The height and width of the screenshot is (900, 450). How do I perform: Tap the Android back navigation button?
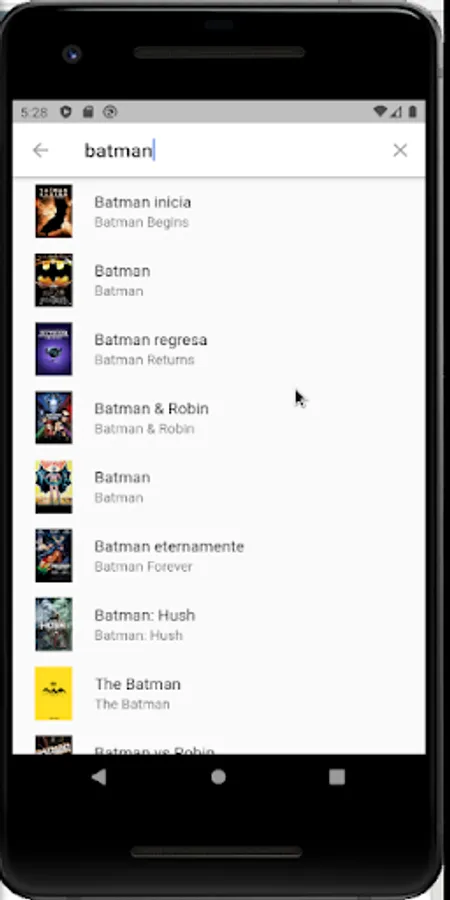[99, 777]
